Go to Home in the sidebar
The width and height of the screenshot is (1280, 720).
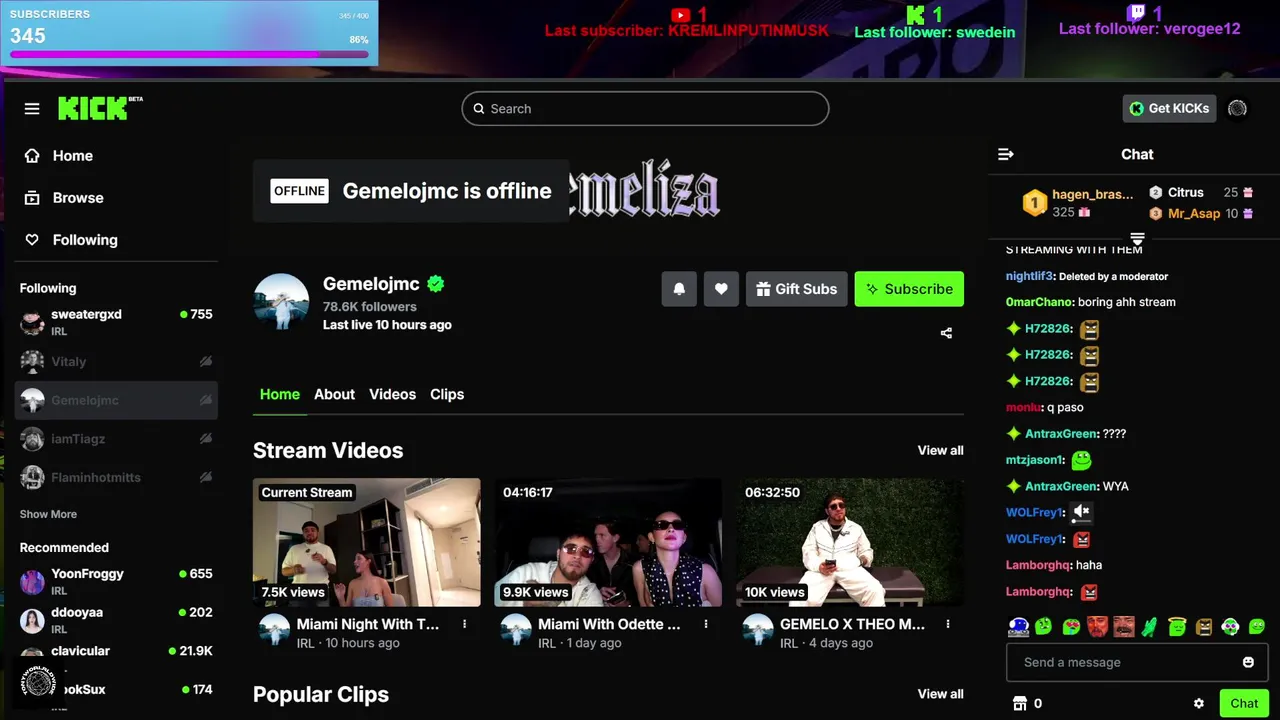click(73, 156)
